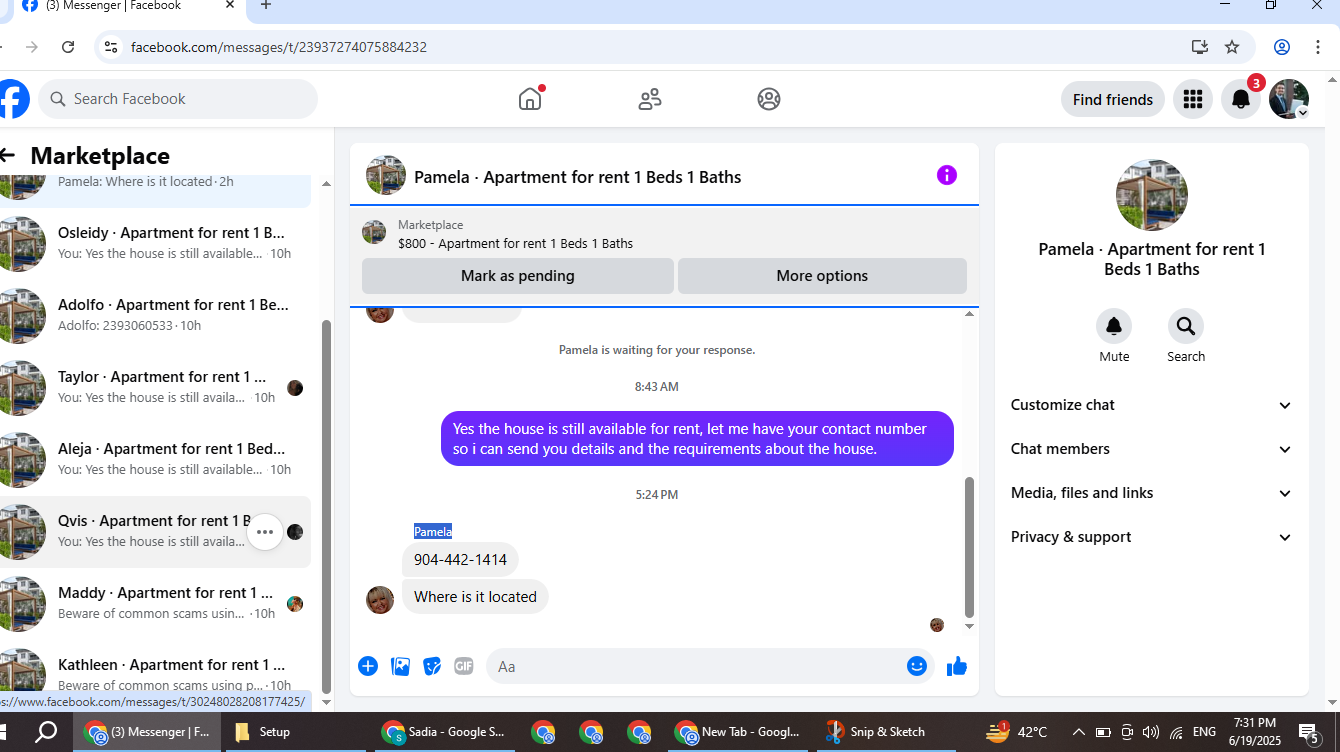
Task: Switch to Sadia Google Chrome taskbar window
Action: [444, 732]
